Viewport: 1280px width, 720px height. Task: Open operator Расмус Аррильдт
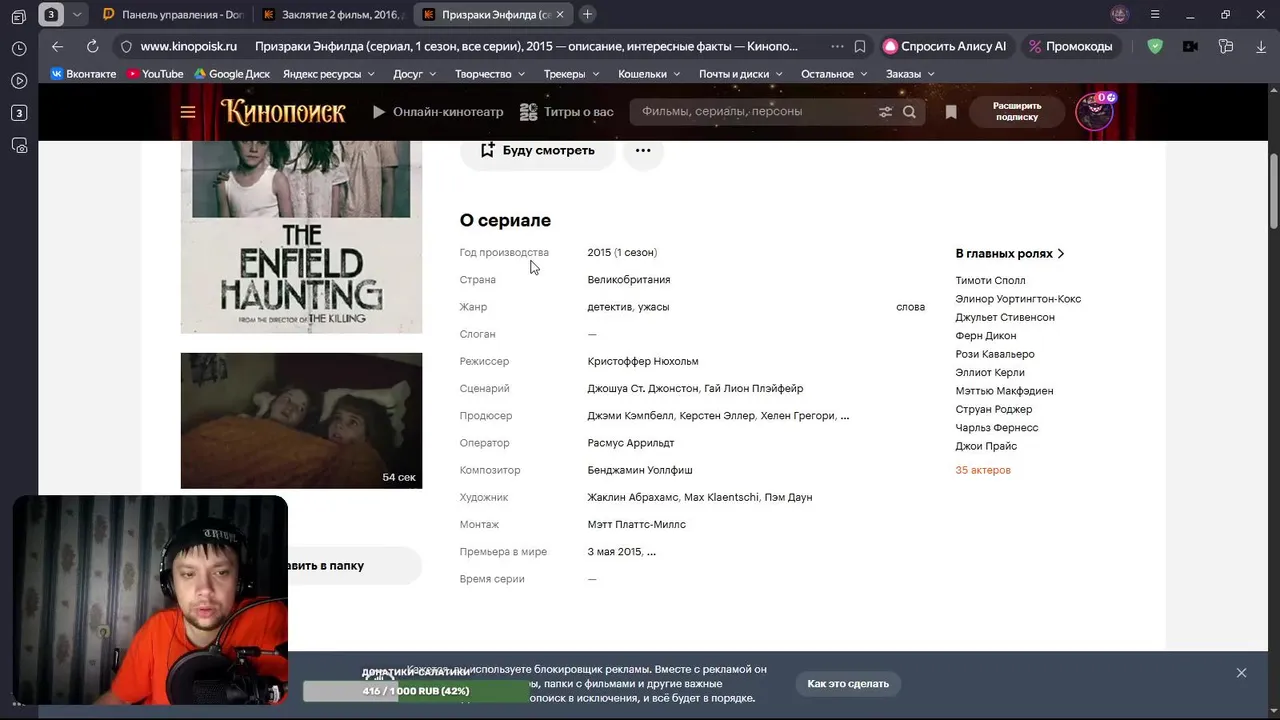pos(631,443)
